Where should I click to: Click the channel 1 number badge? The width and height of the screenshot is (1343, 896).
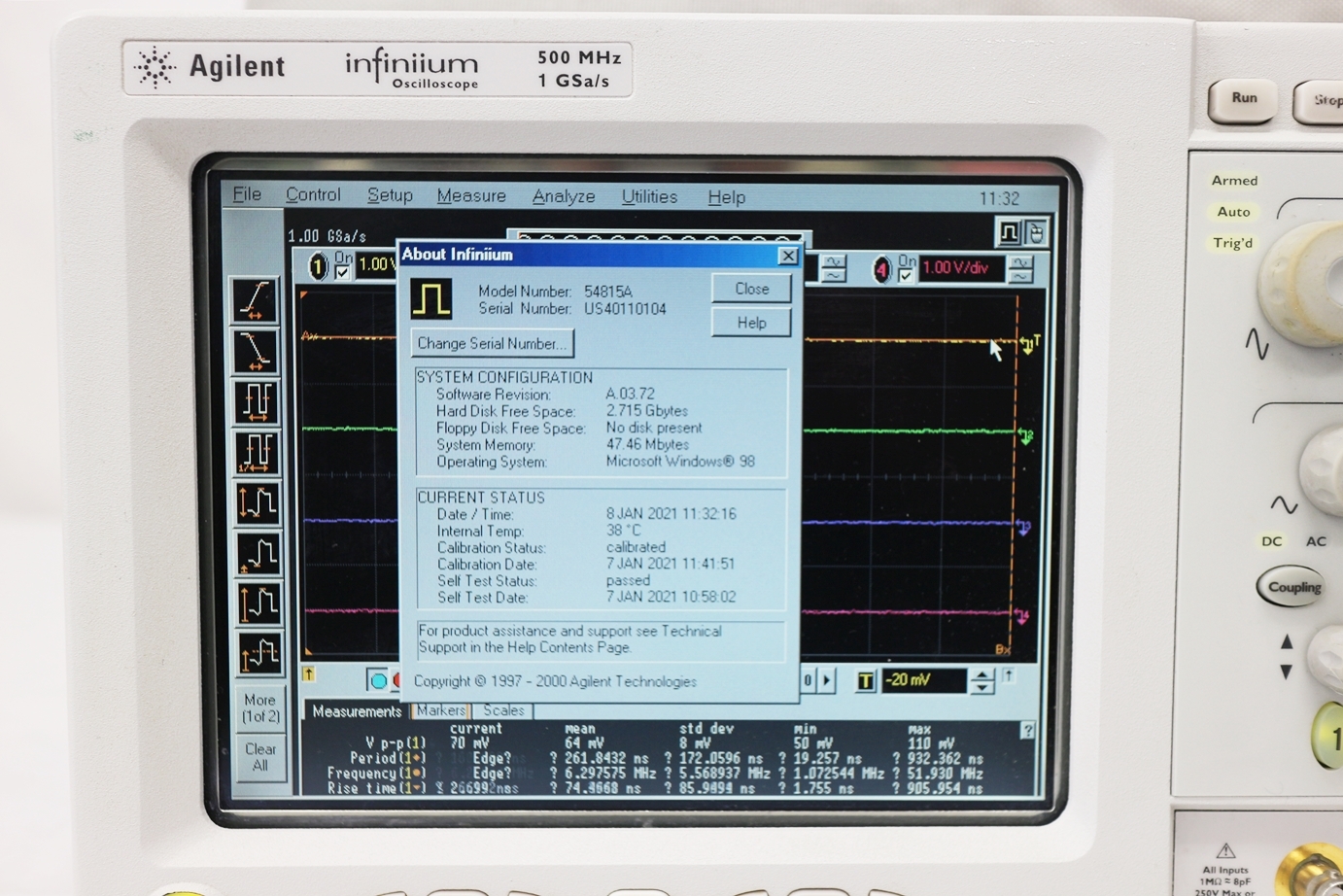[x=318, y=266]
